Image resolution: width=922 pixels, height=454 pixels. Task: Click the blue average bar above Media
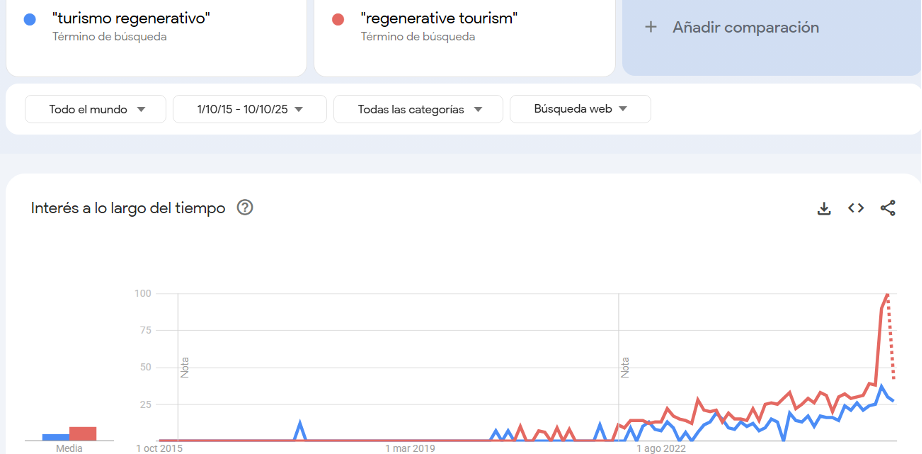click(55, 437)
